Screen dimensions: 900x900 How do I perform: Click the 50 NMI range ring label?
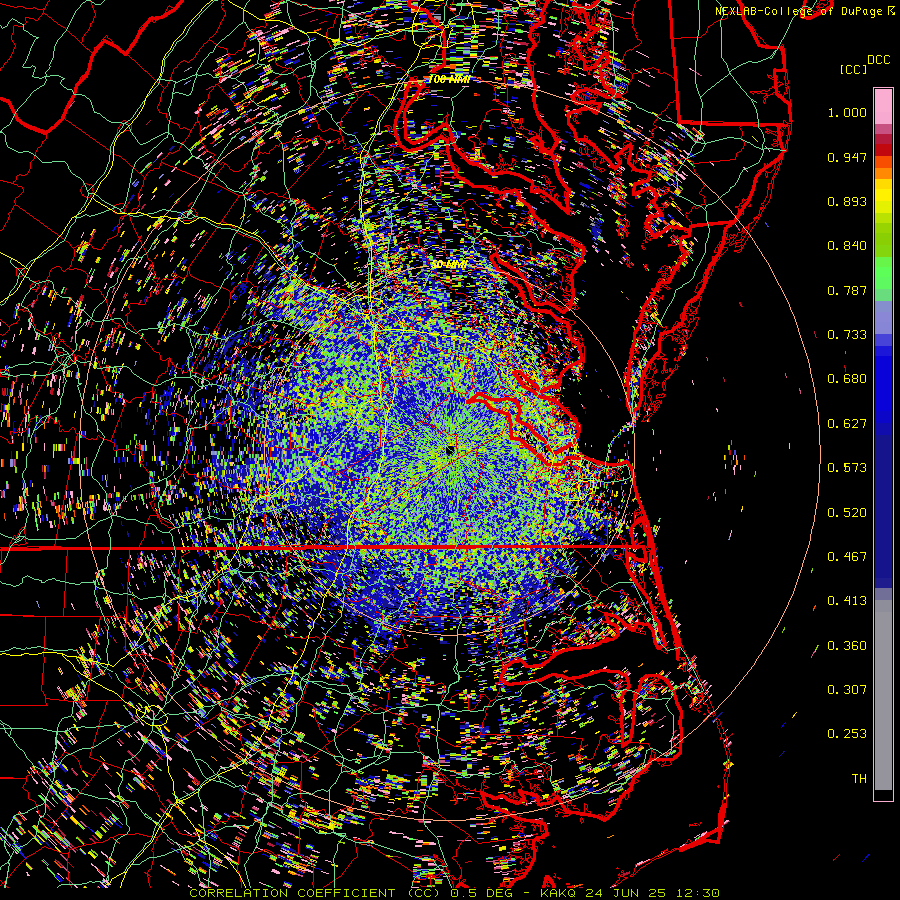[x=448, y=265]
